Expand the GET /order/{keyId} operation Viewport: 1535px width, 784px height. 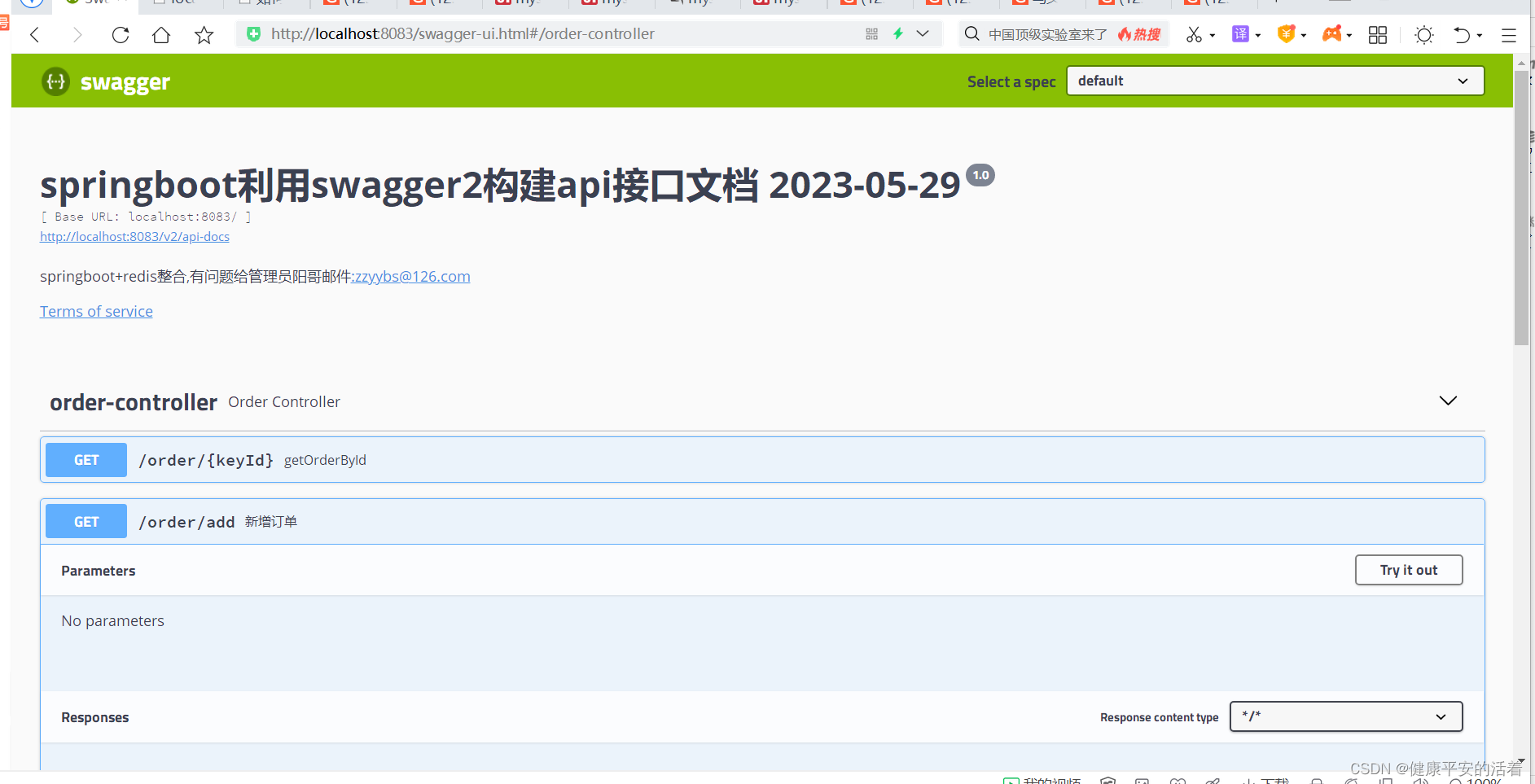(570, 459)
